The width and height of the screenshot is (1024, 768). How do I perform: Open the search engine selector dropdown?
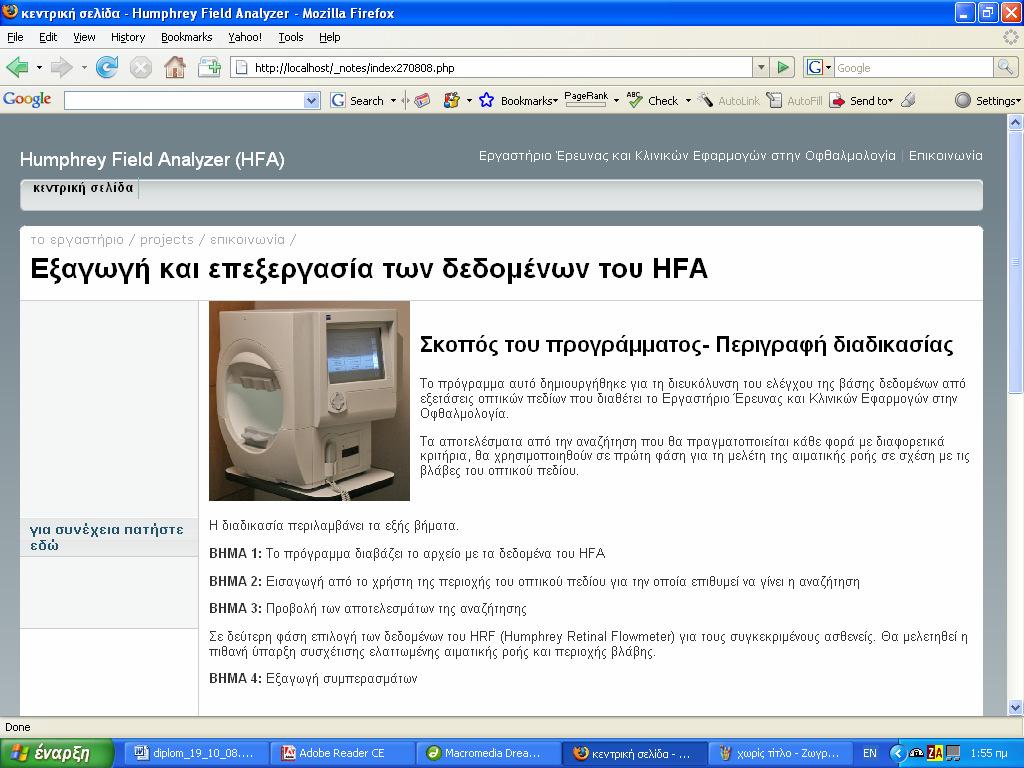pyautogui.click(x=829, y=67)
